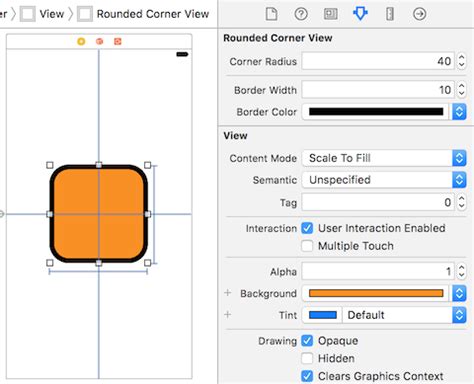Viewport: 474px width, 384px height.
Task: Toggle the Opaque checkbox
Action: (x=307, y=341)
